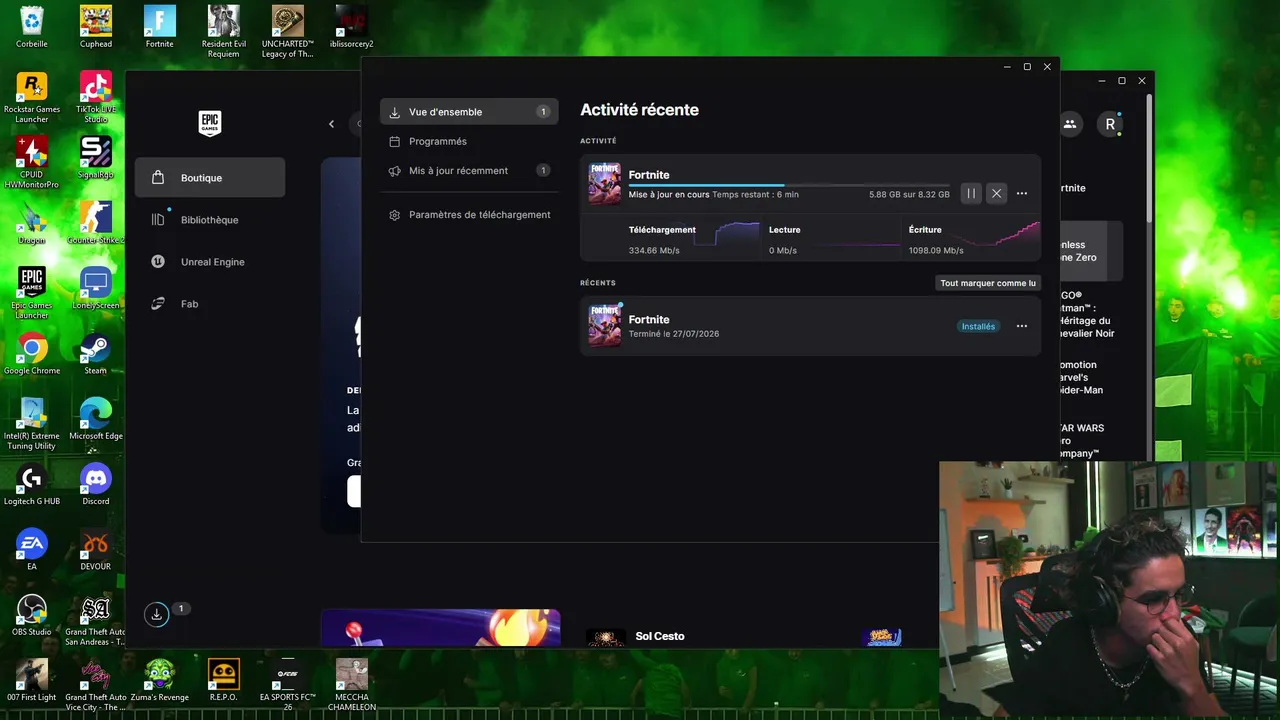Select the Logitech G HUB icon
This screenshot has height=720, width=1280.
32,484
